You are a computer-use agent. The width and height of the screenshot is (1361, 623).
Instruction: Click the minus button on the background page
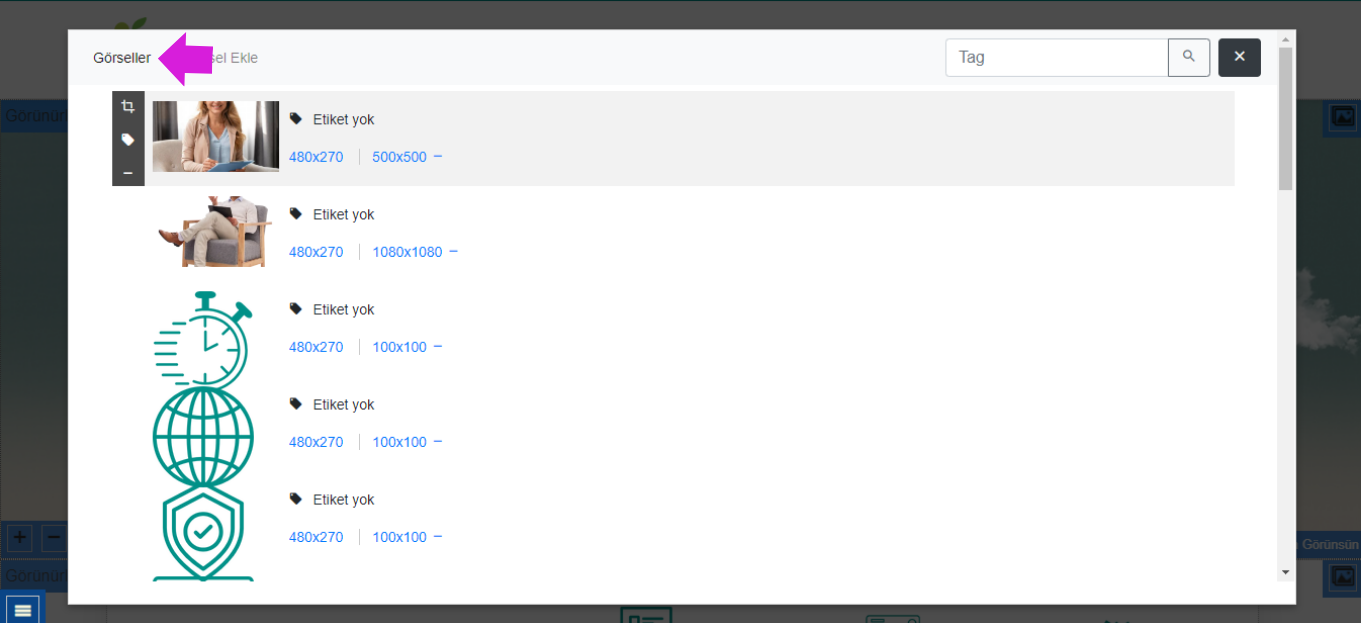[54, 538]
